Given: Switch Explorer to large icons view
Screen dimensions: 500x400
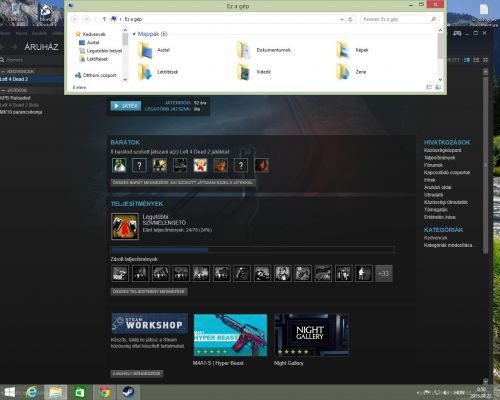Looking at the screenshot, I should [x=438, y=87].
